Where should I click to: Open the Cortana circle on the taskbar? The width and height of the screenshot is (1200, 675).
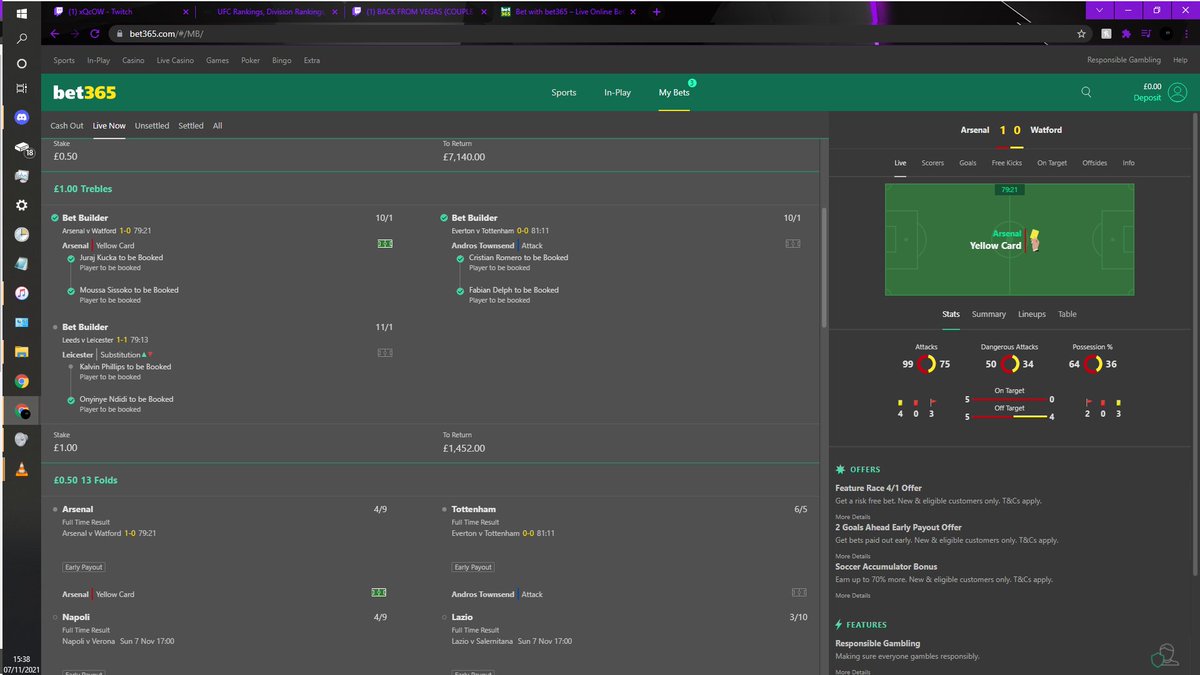click(x=22, y=63)
